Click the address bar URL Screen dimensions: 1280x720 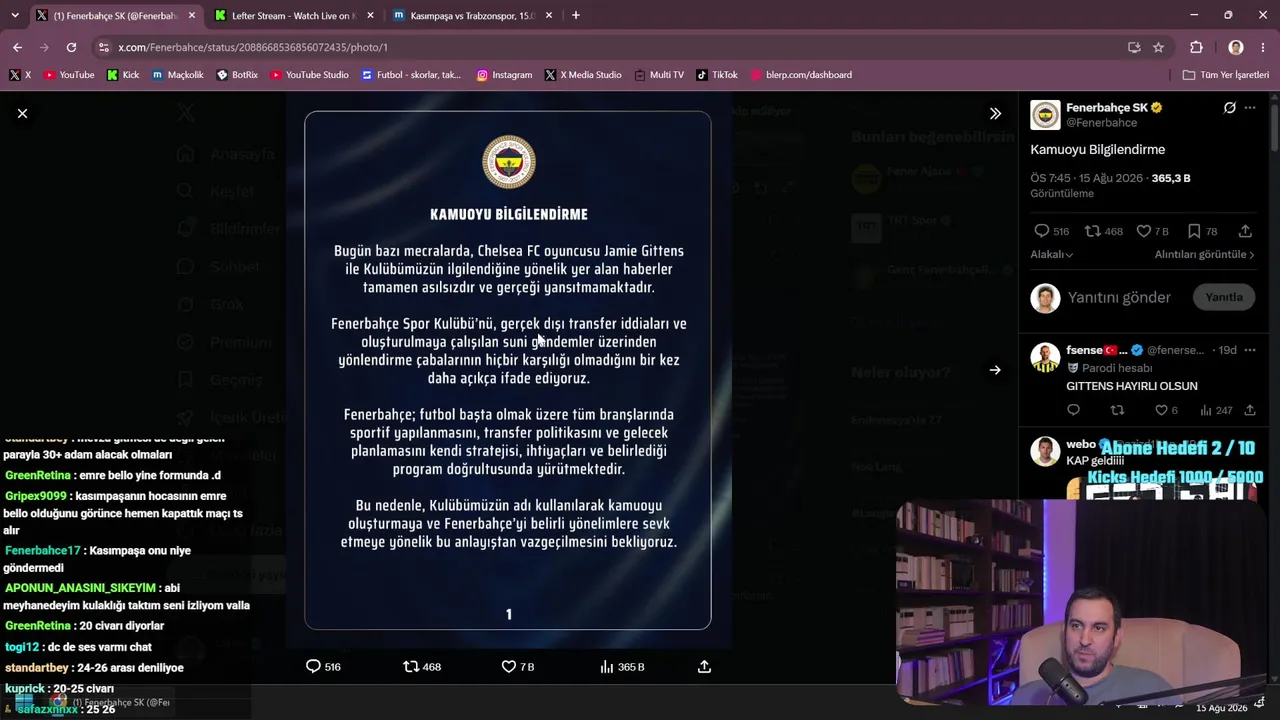253,47
